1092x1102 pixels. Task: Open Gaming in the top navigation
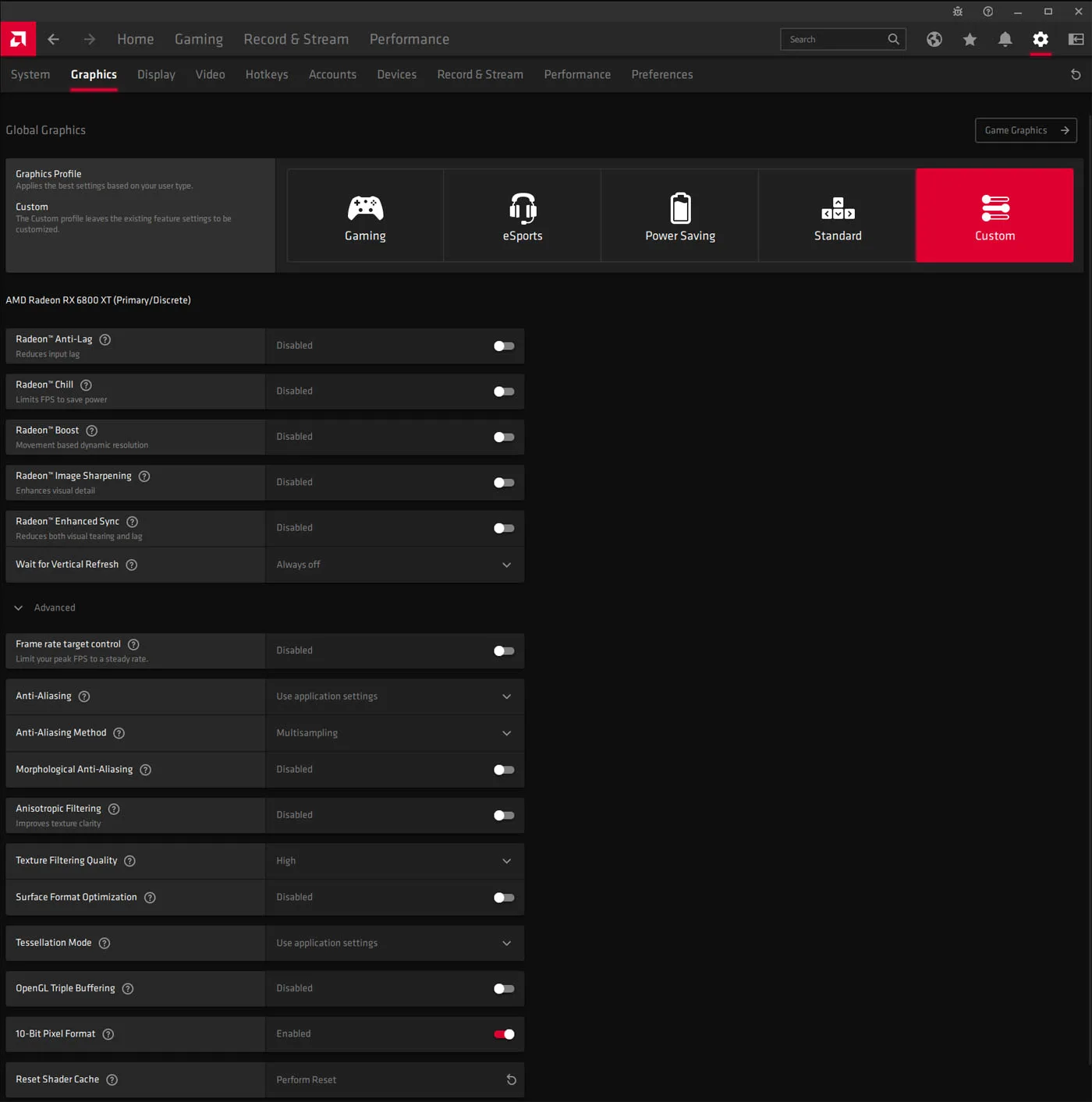[x=199, y=39]
